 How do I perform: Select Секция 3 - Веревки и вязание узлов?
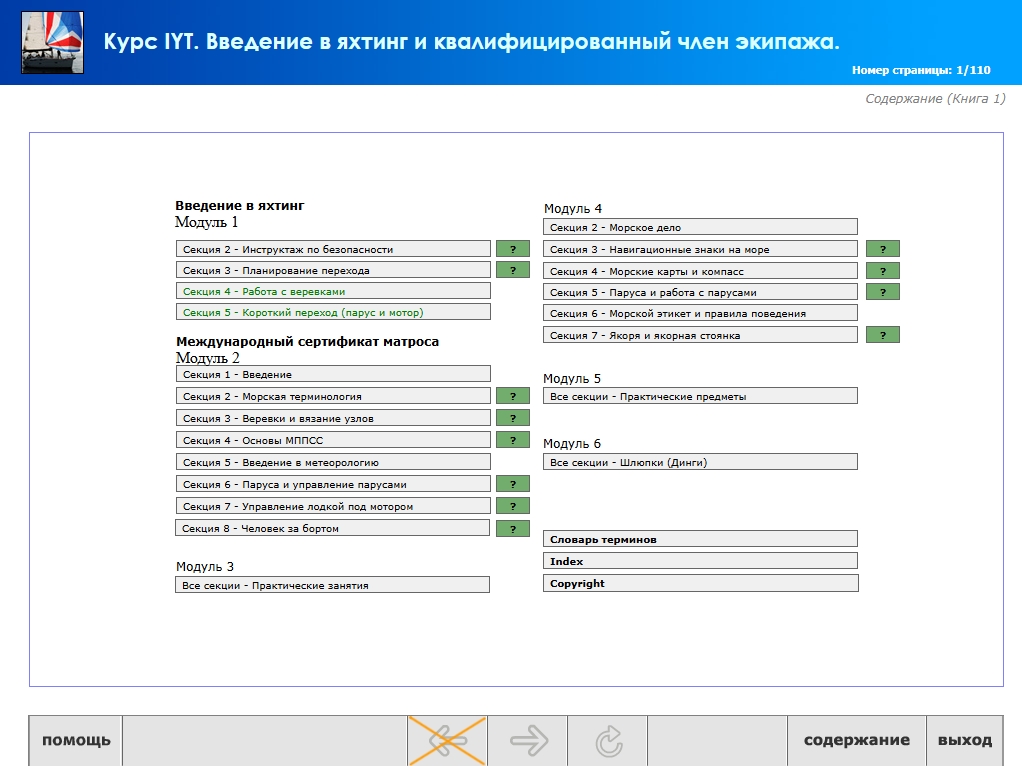pos(333,418)
